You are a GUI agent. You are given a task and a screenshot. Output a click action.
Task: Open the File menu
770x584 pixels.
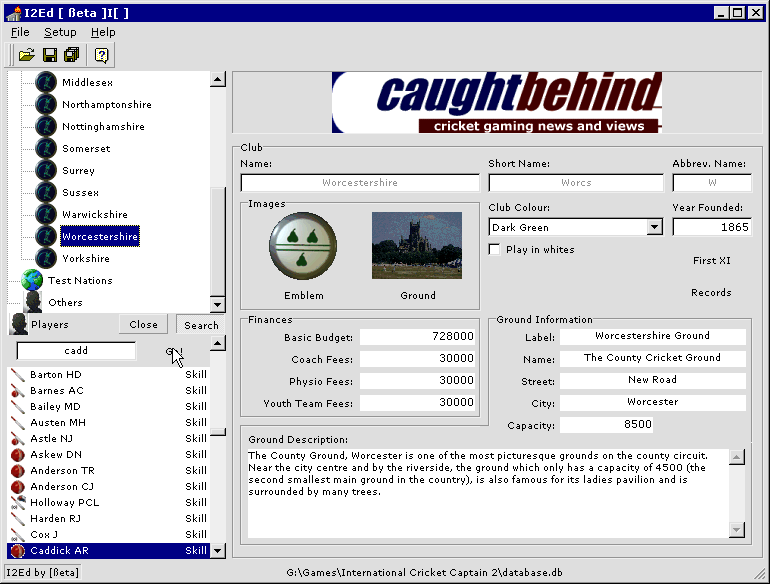pyautogui.click(x=20, y=32)
